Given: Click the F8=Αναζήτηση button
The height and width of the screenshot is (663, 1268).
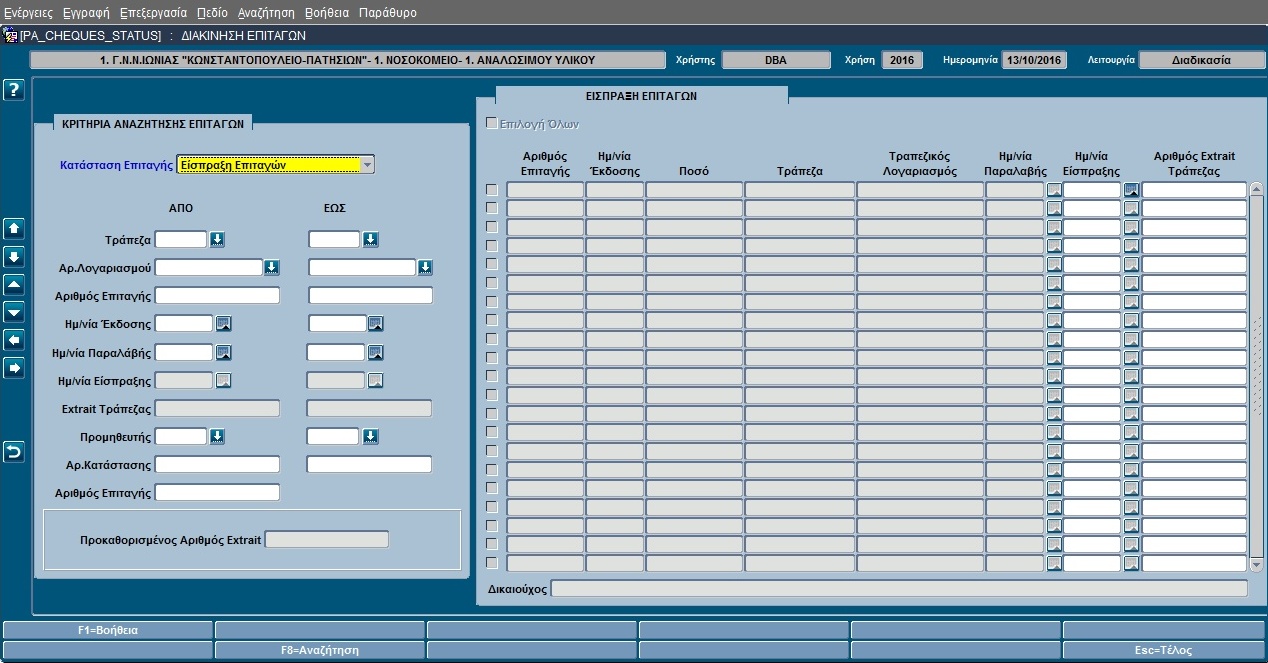Looking at the screenshot, I should [x=320, y=650].
